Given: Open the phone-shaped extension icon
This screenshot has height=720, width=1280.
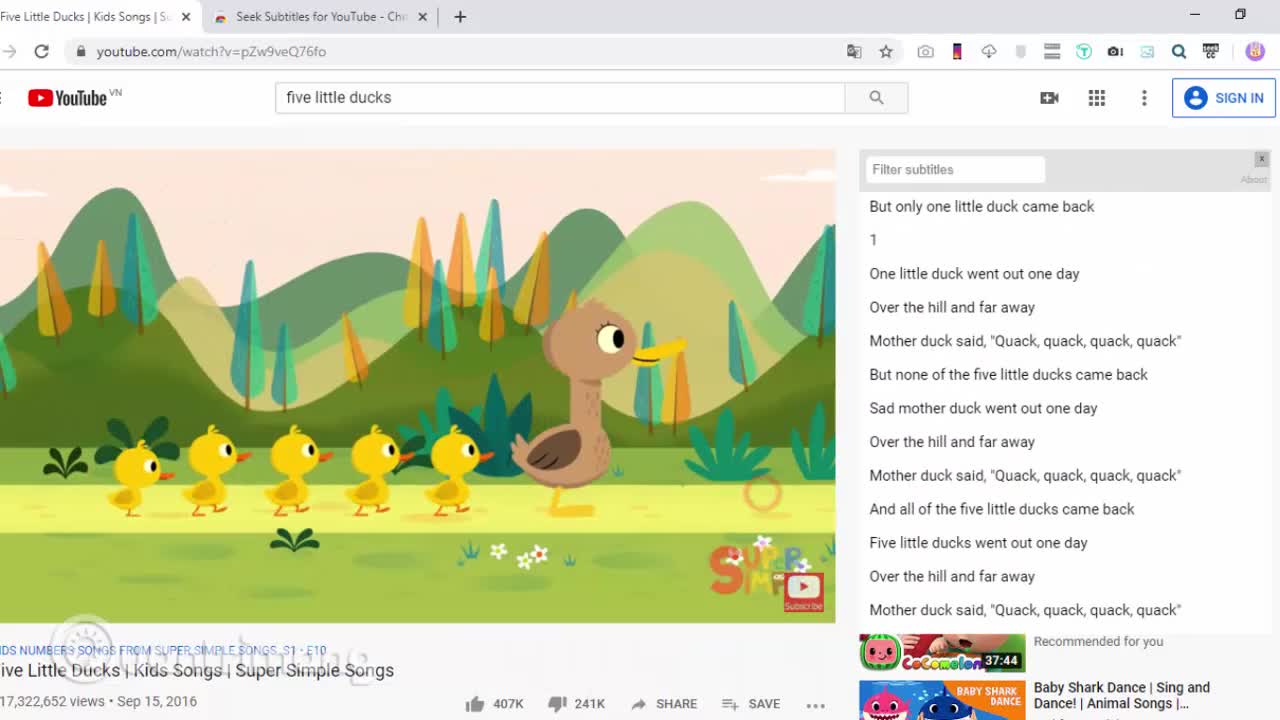Looking at the screenshot, I should click(957, 51).
